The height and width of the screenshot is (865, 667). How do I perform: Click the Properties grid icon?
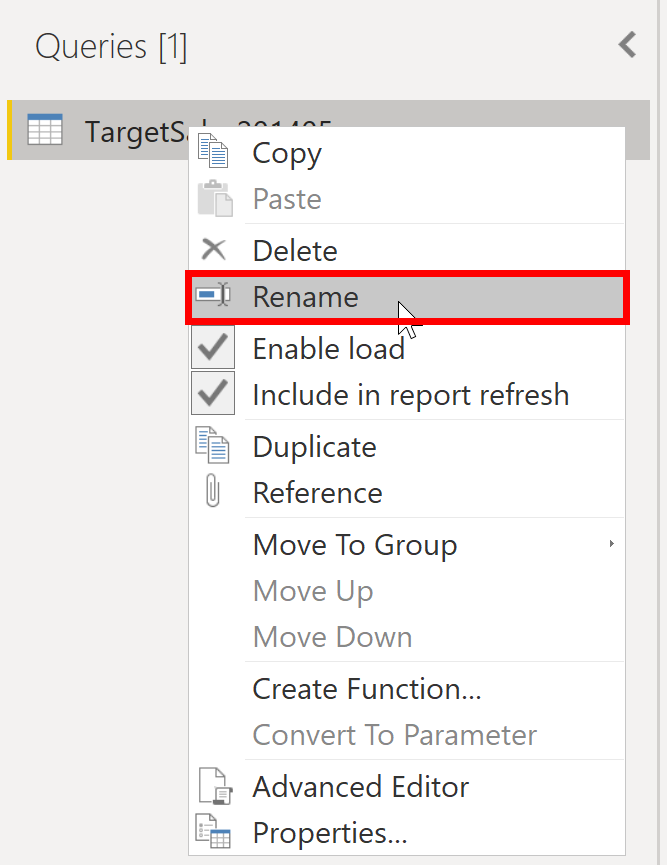213,832
